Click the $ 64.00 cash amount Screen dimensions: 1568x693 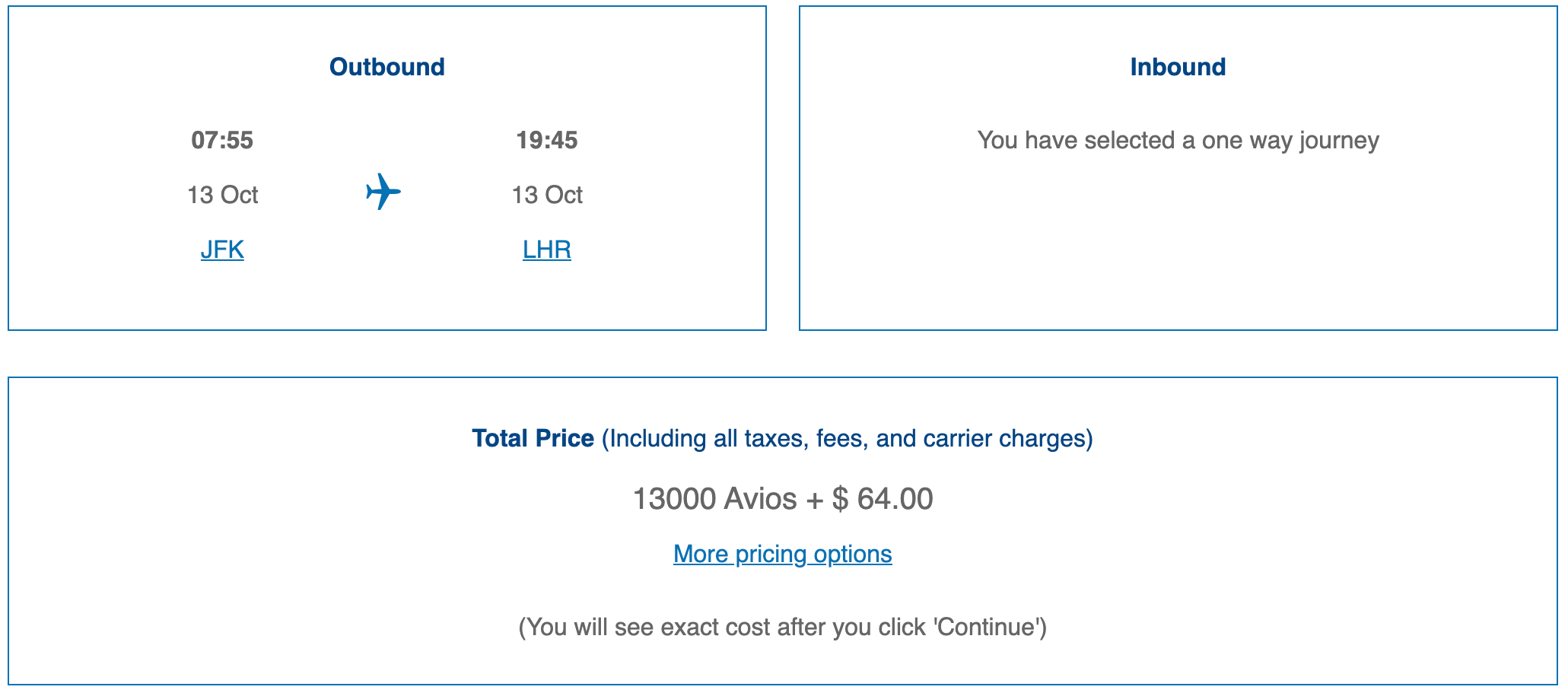click(x=883, y=499)
